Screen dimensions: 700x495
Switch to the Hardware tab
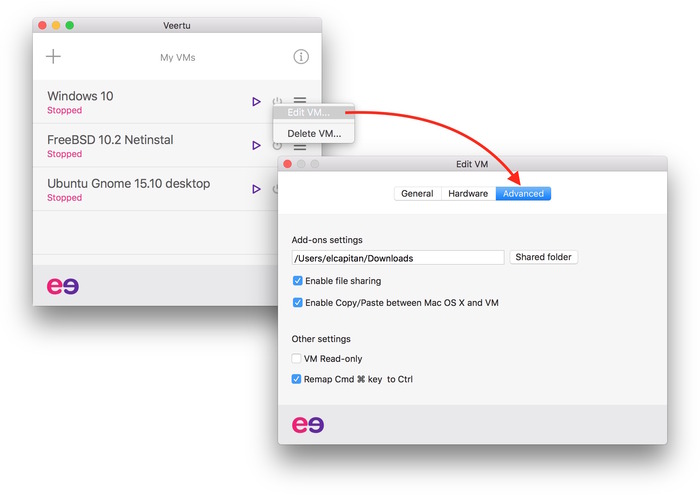[x=468, y=194]
